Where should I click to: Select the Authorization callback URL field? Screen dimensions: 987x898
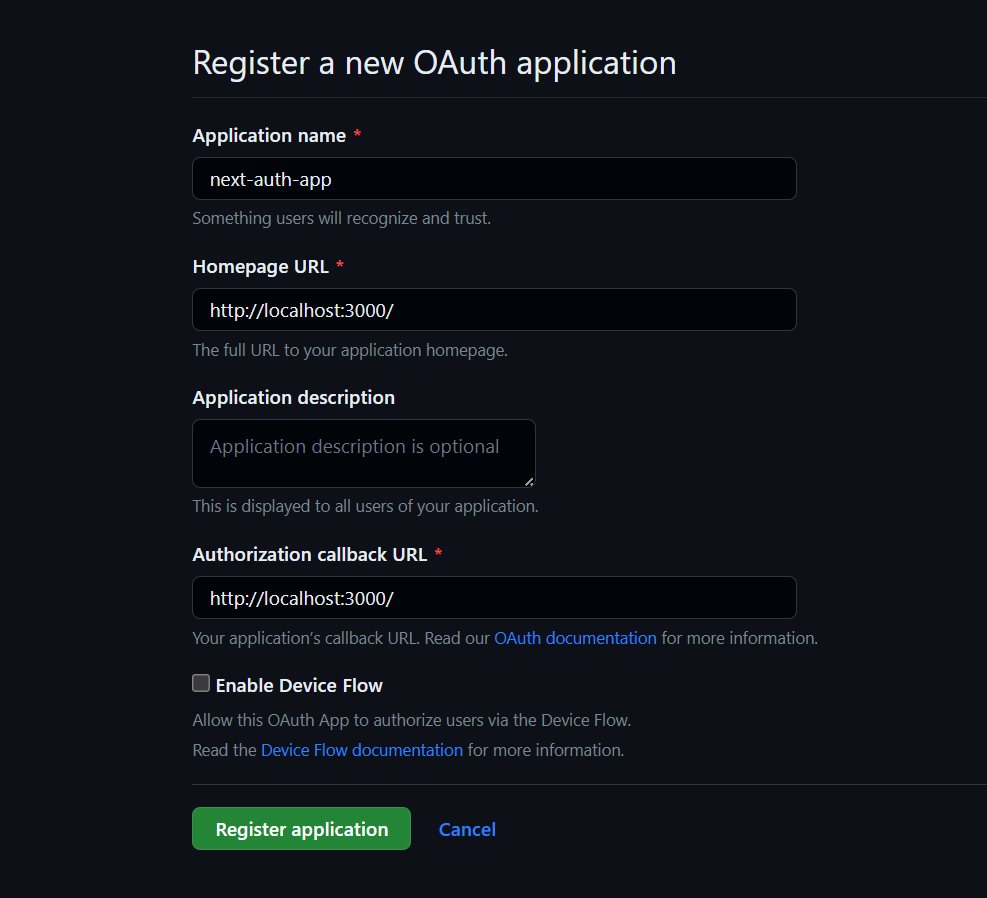click(x=494, y=597)
